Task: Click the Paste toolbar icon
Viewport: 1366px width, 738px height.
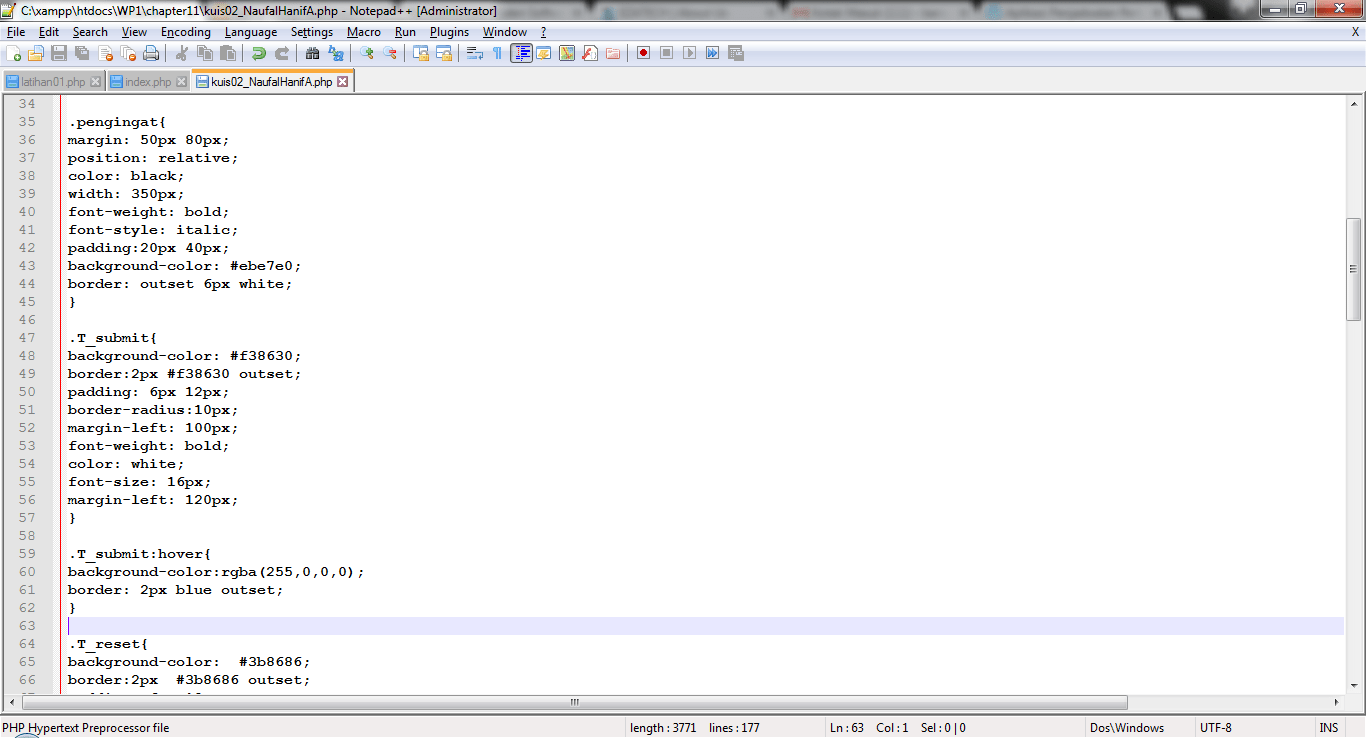Action: 228,53
